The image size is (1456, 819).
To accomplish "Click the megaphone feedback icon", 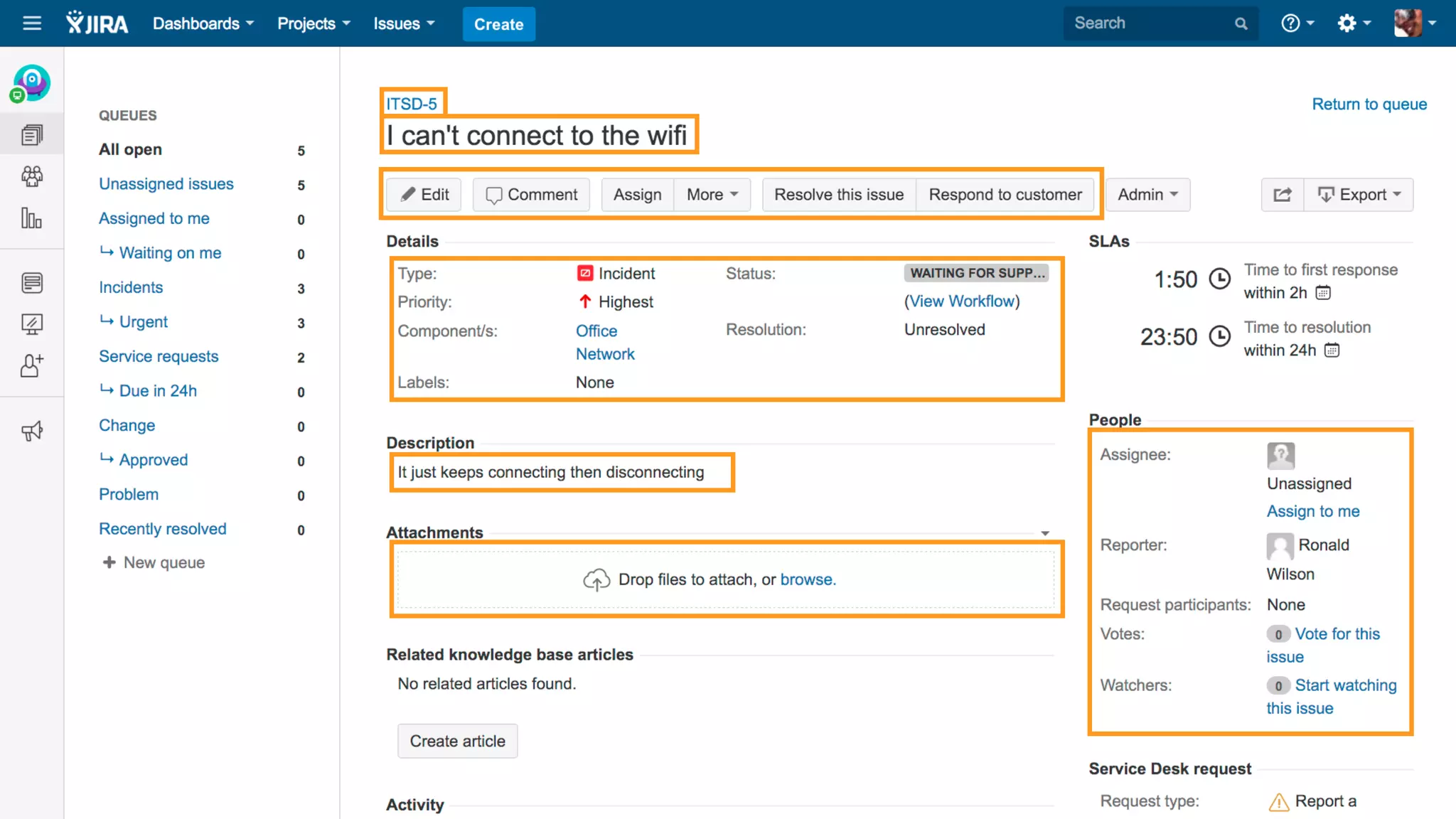I will tap(32, 431).
